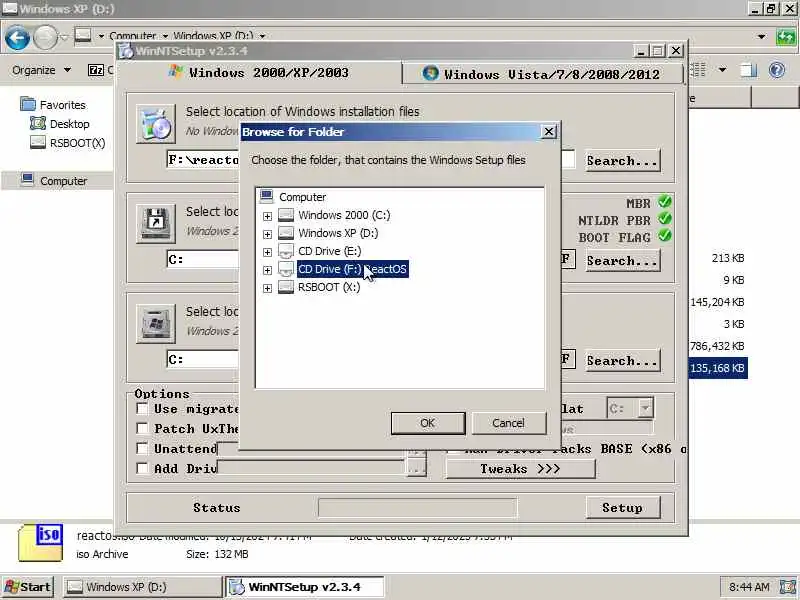This screenshot has height=600, width=800.
Task: Click the Windows 2000 (C:) drive icon
Action: (x=286, y=215)
